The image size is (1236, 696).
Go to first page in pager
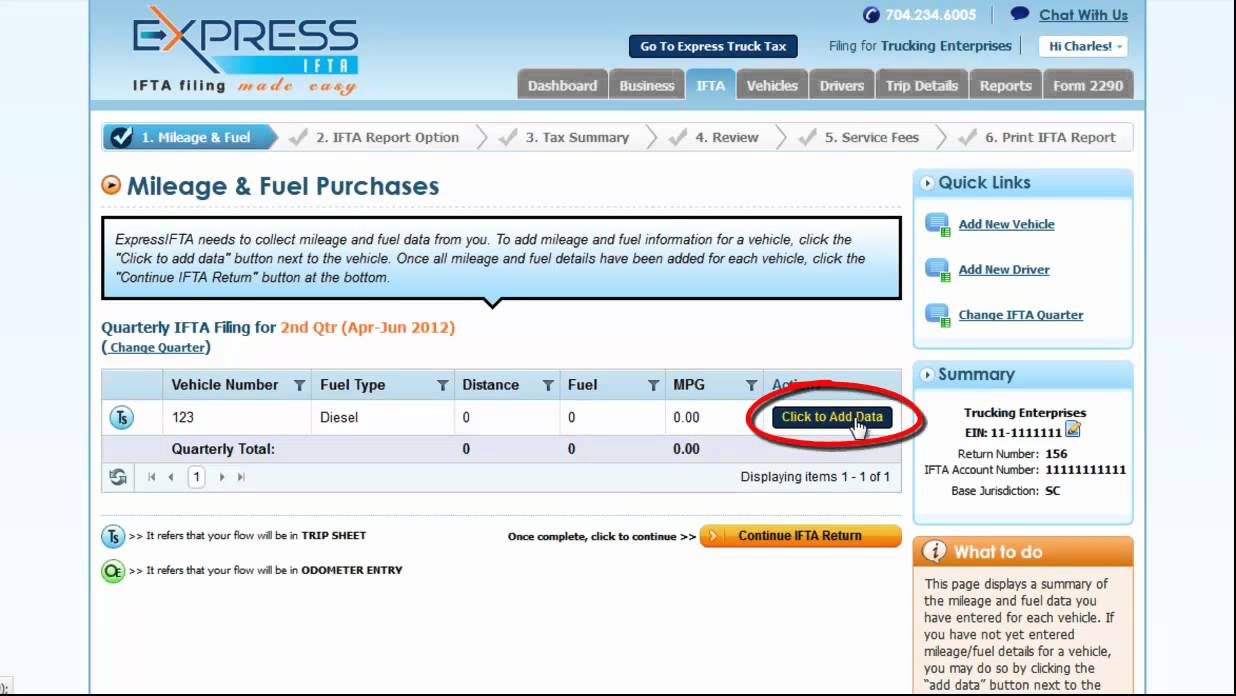tap(152, 478)
